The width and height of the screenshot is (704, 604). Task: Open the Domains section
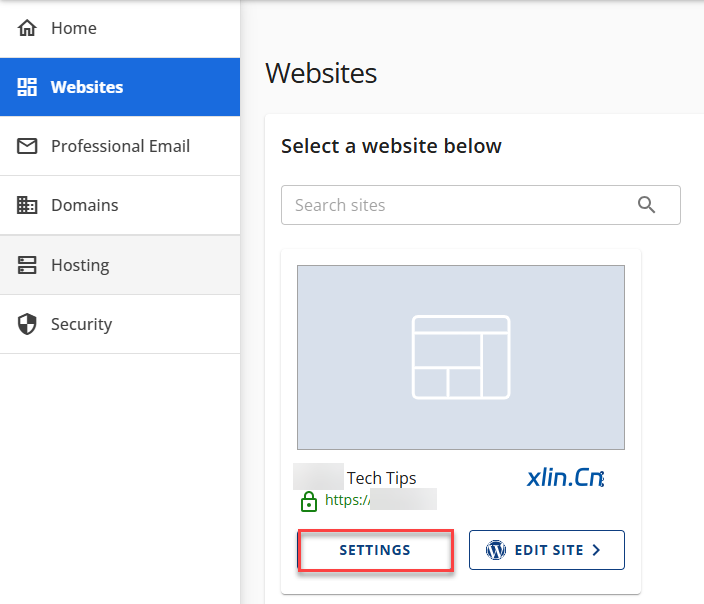point(85,205)
